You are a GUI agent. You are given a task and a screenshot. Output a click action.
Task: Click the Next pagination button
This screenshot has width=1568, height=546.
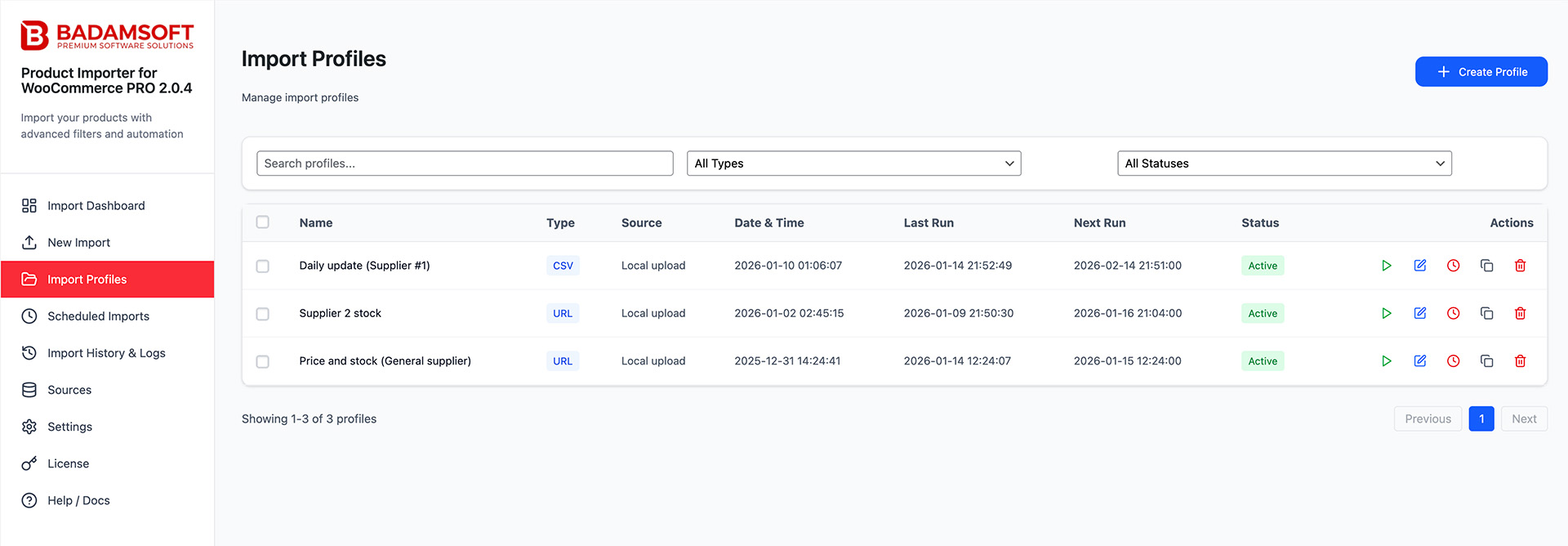tap(1524, 418)
